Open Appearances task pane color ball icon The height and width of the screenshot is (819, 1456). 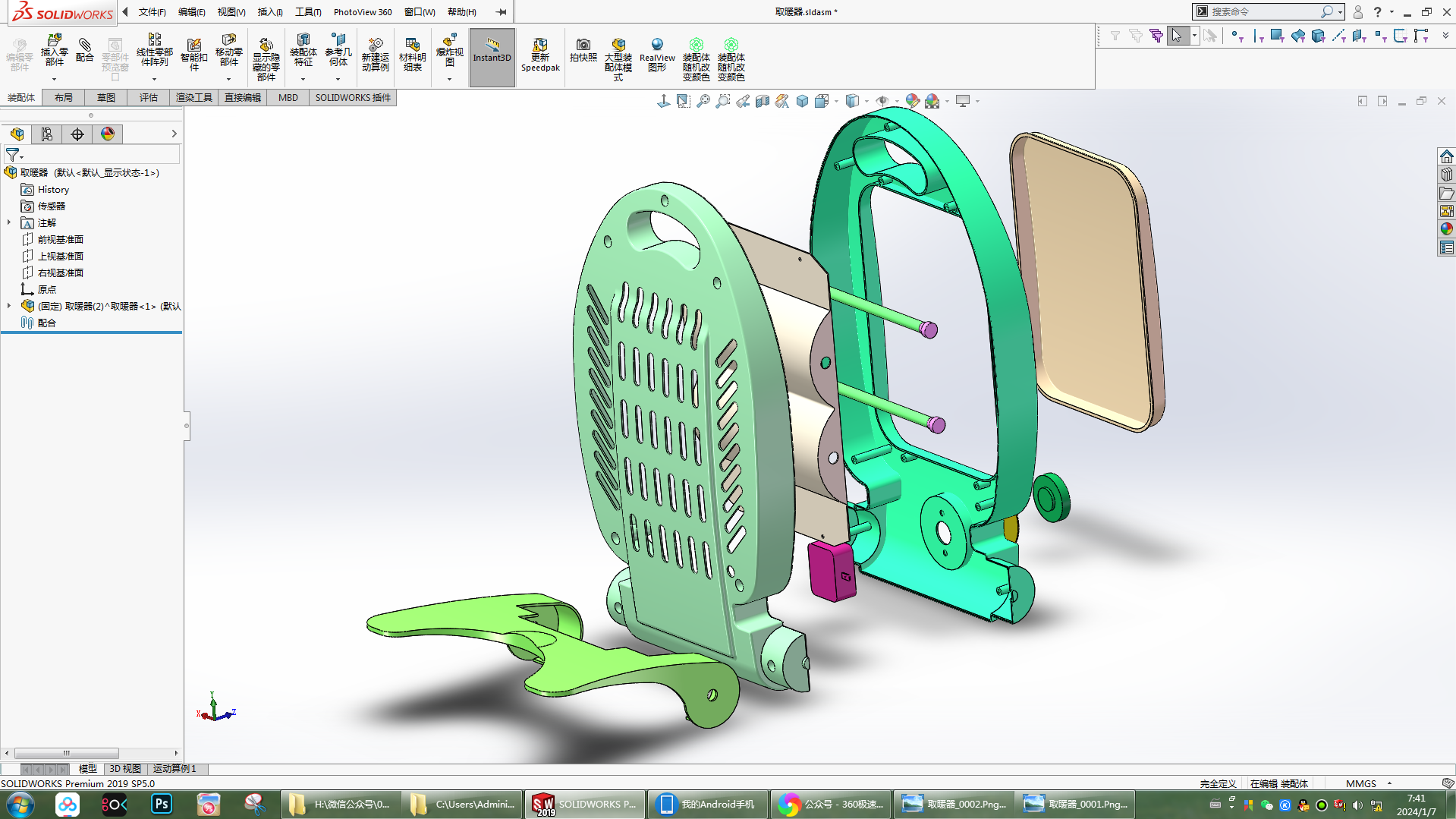(x=1446, y=229)
